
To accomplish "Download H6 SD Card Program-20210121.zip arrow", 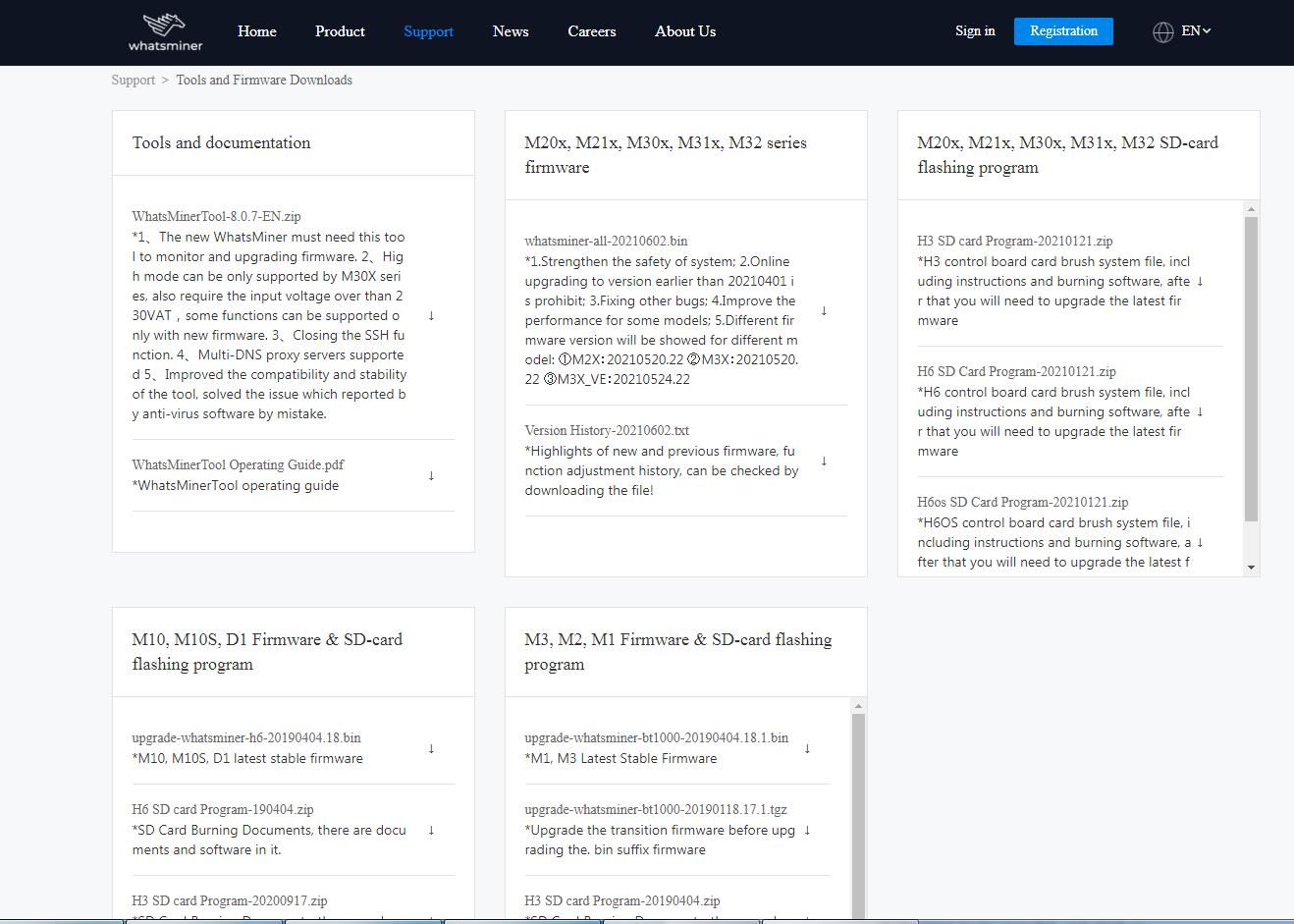I will click(x=1200, y=411).
